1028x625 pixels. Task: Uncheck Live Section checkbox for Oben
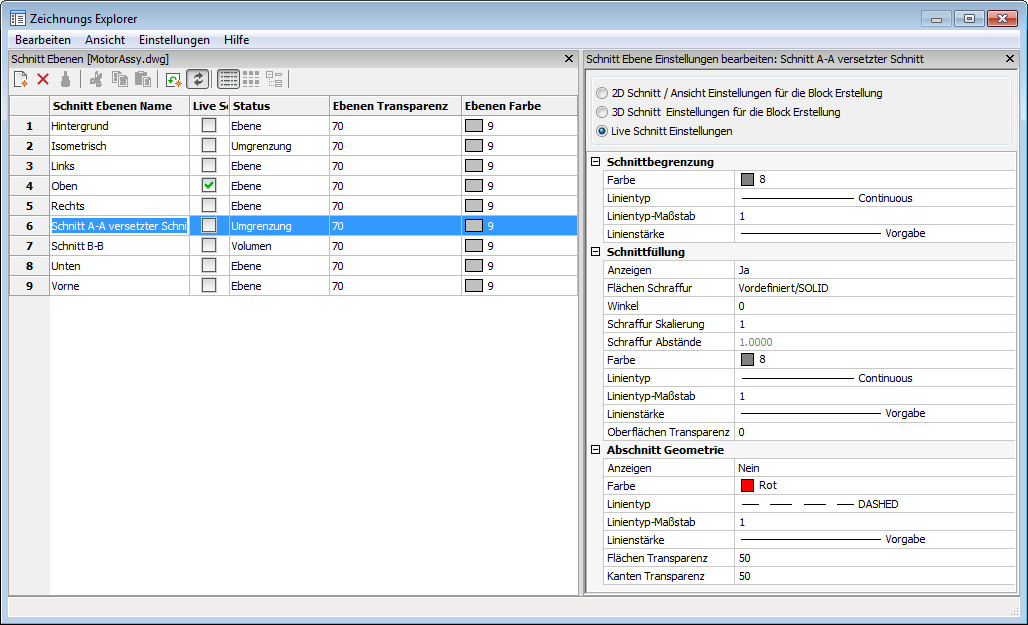pos(209,186)
